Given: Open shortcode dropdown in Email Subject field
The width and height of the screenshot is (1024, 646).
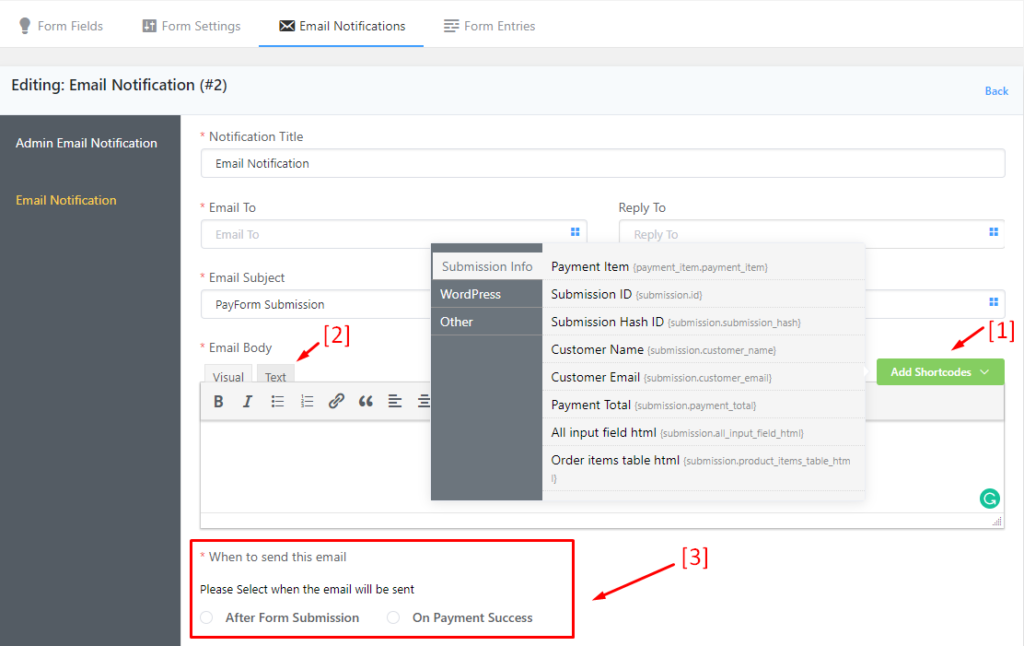Looking at the screenshot, I should point(993,302).
